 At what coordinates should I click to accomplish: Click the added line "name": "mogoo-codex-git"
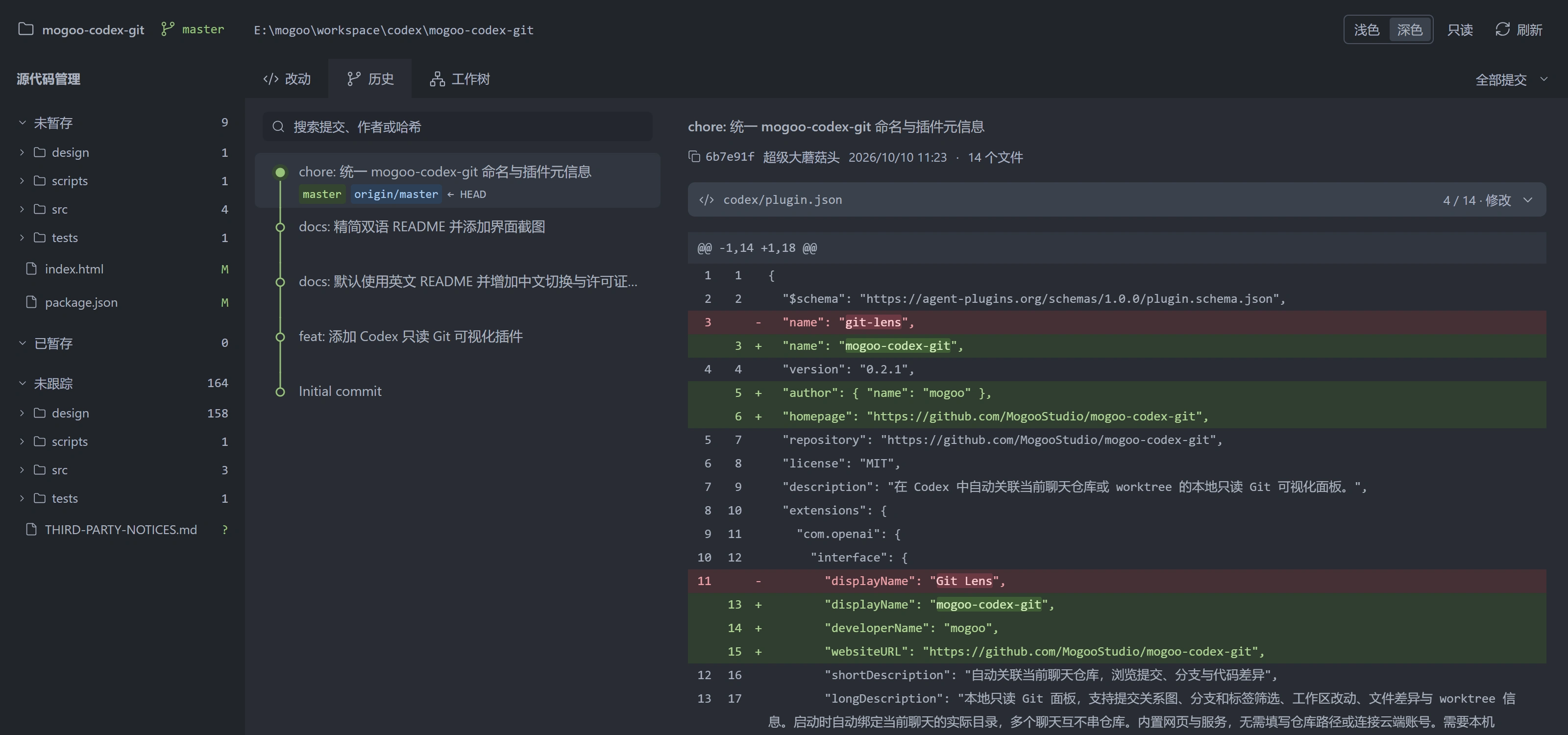click(x=1117, y=345)
